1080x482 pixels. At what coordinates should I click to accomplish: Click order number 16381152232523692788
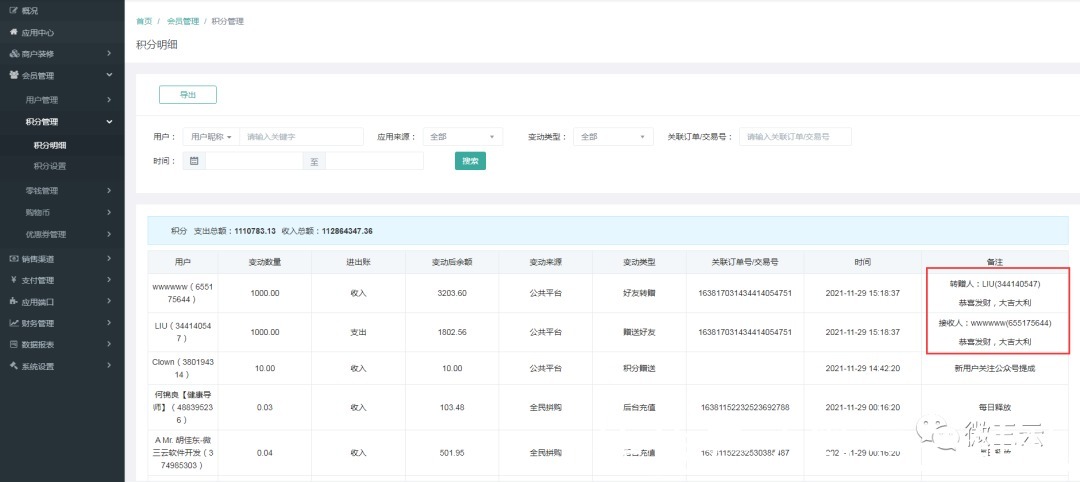point(745,408)
